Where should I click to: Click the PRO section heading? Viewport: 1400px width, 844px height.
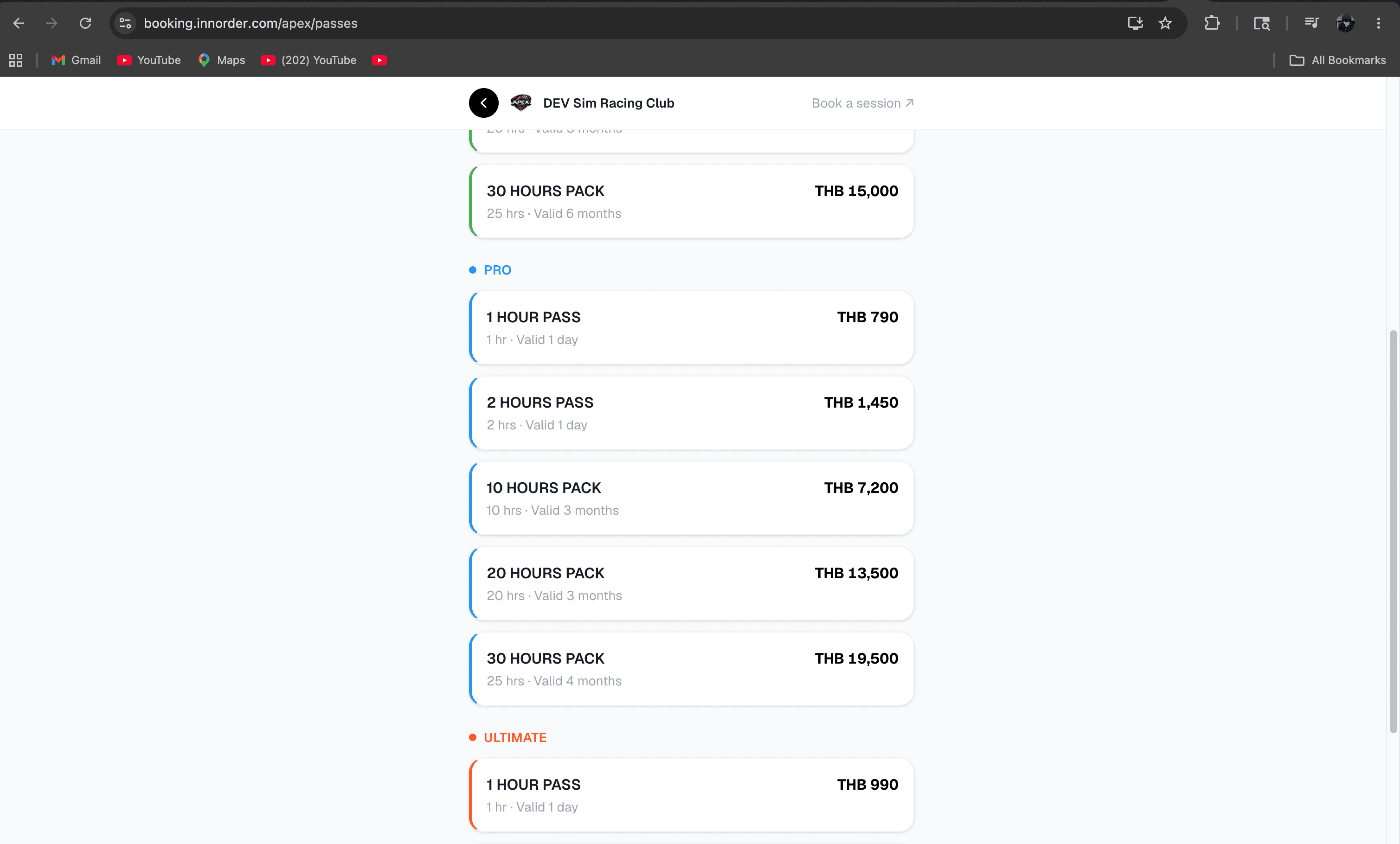pos(497,270)
